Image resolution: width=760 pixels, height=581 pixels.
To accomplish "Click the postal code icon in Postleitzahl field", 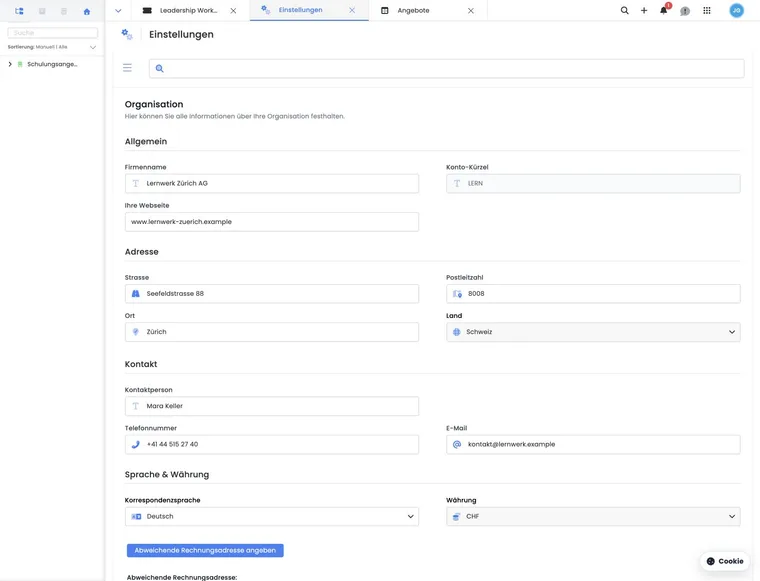I will coord(457,294).
